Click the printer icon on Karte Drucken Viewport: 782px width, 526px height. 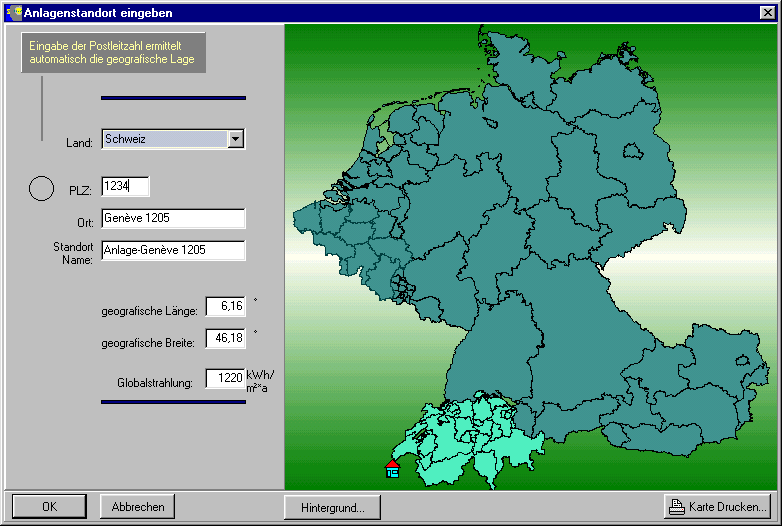677,507
